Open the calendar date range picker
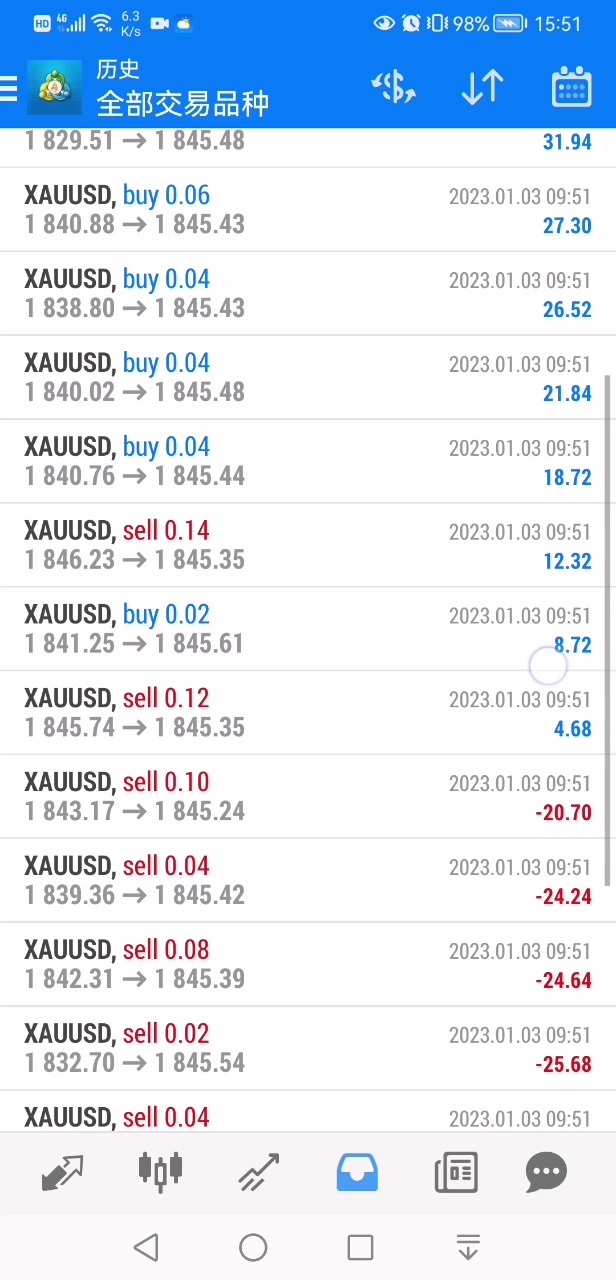 coord(571,88)
